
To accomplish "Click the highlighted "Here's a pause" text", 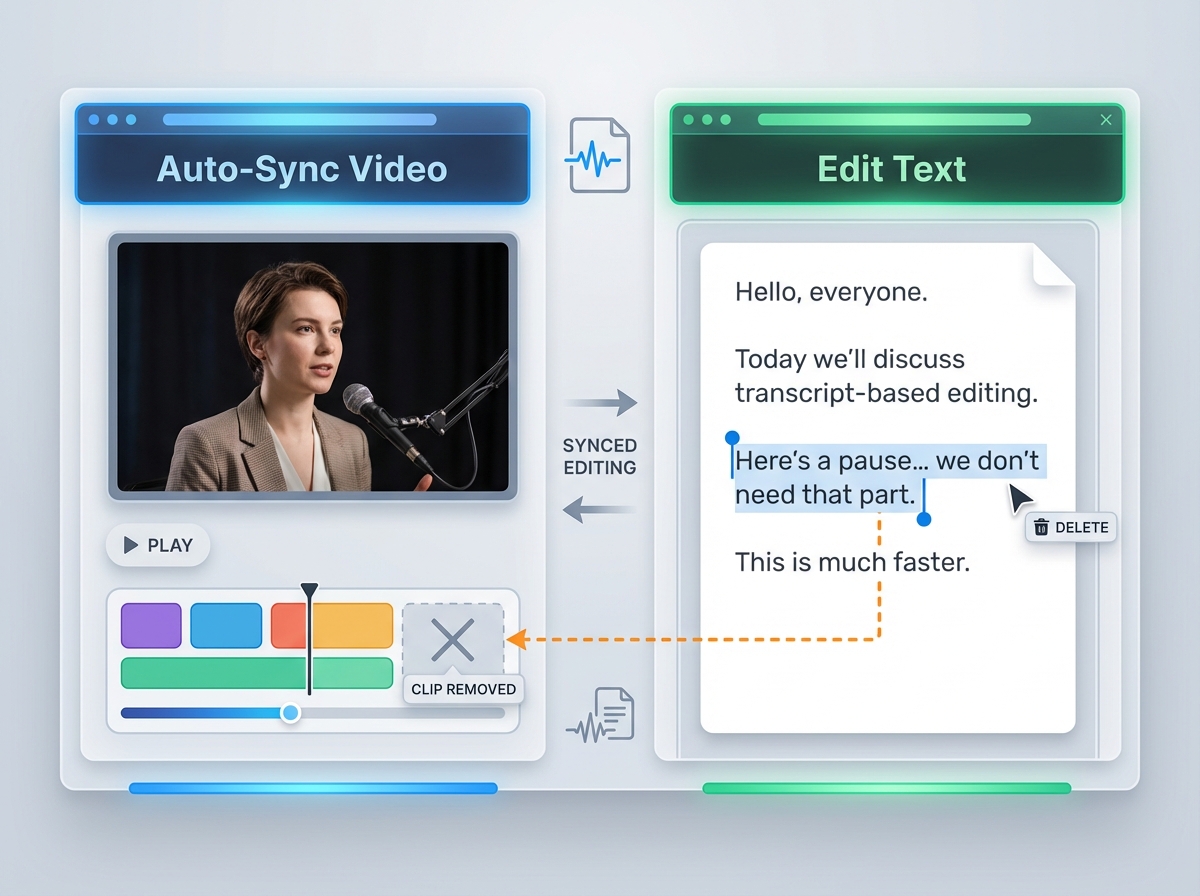I will coord(886,463).
